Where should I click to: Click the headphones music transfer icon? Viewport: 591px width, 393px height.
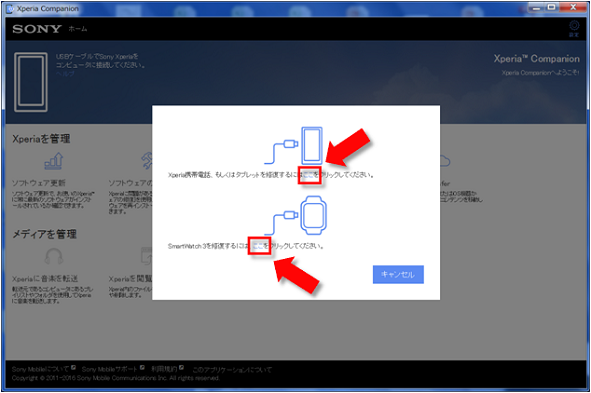pyautogui.click(x=54, y=257)
